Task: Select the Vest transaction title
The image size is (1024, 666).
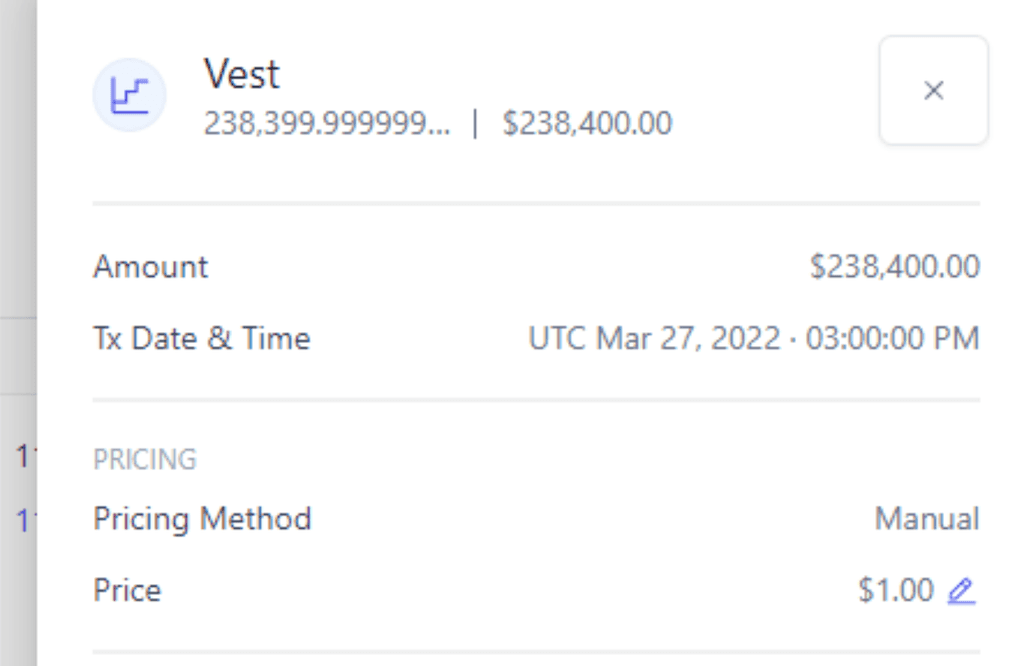Action: point(241,75)
